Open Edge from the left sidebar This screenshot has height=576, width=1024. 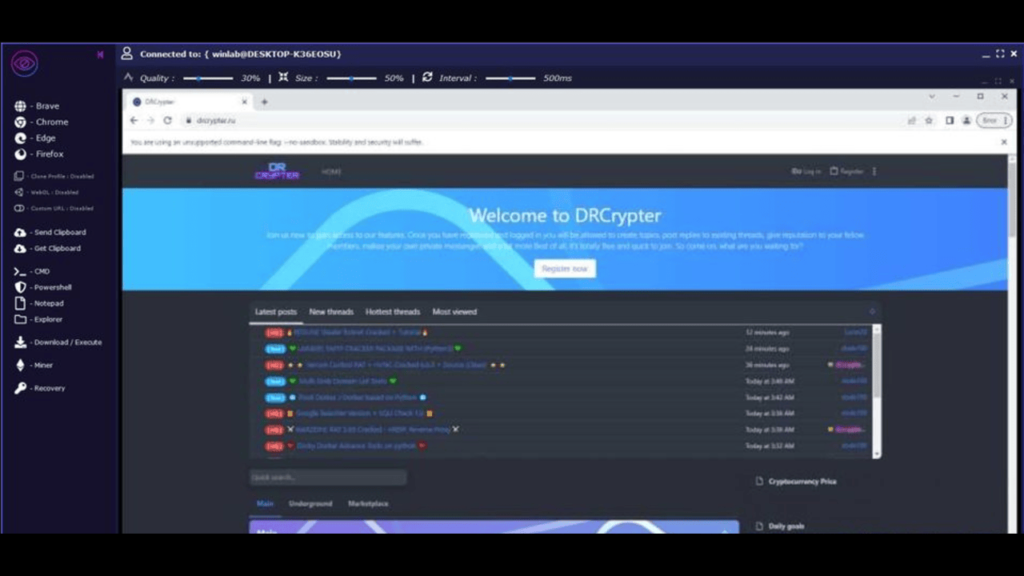coord(36,138)
